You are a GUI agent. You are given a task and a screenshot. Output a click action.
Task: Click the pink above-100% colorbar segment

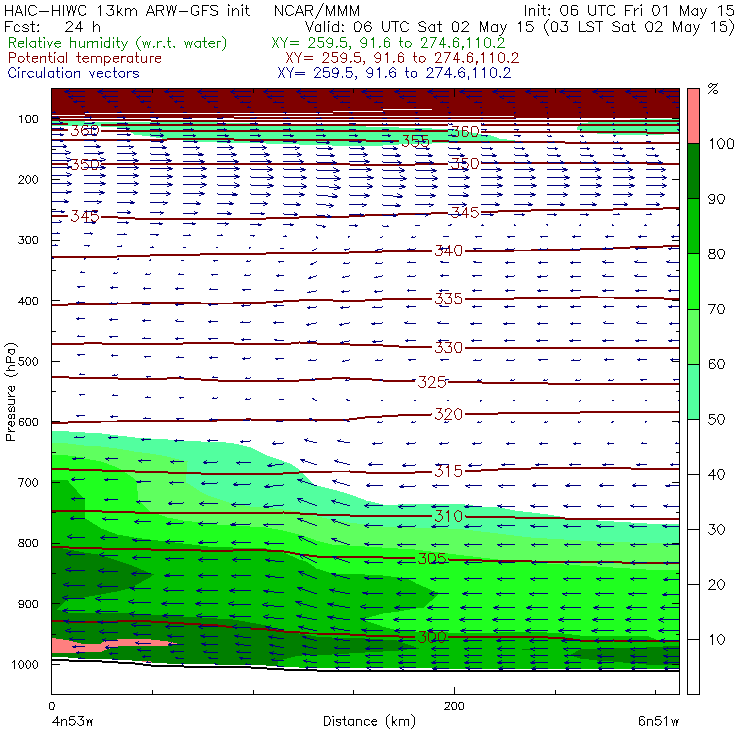[x=693, y=116]
